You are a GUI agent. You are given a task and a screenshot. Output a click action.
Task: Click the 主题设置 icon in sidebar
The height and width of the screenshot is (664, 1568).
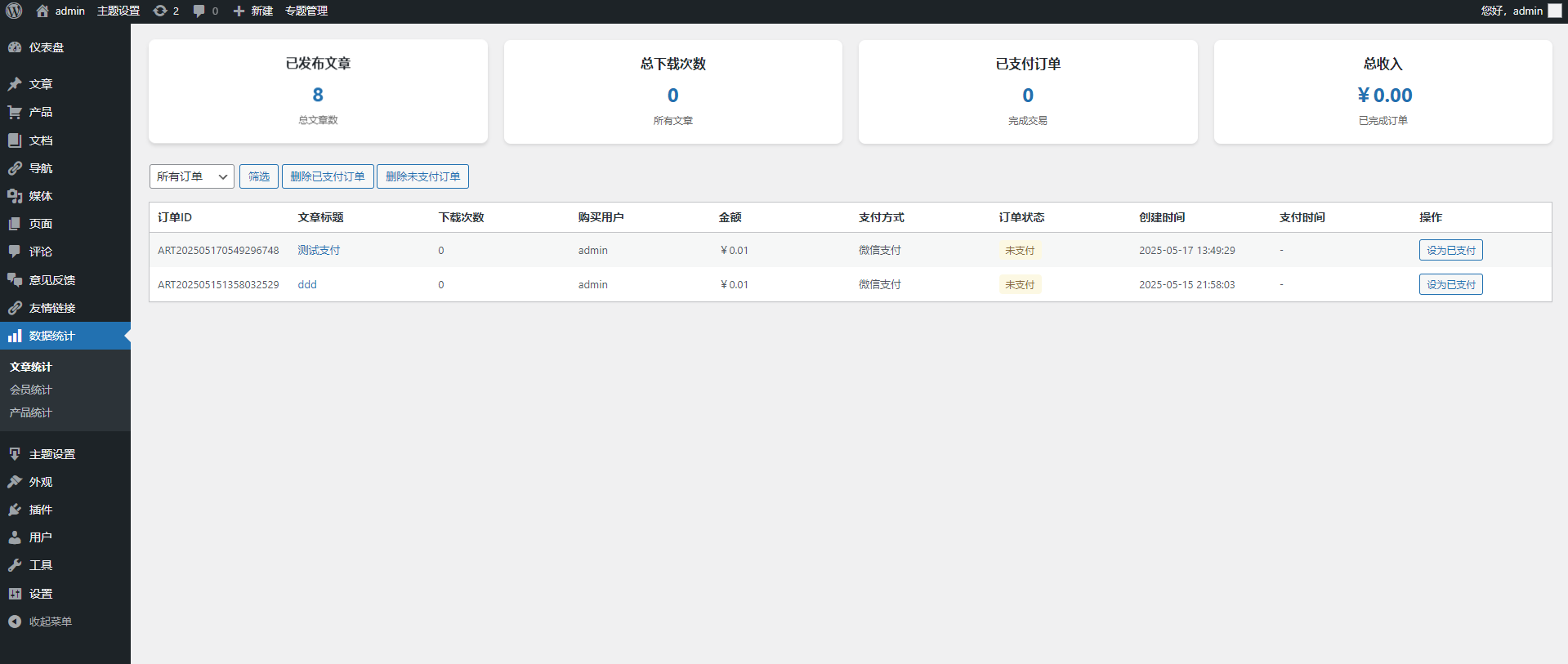tap(15, 454)
